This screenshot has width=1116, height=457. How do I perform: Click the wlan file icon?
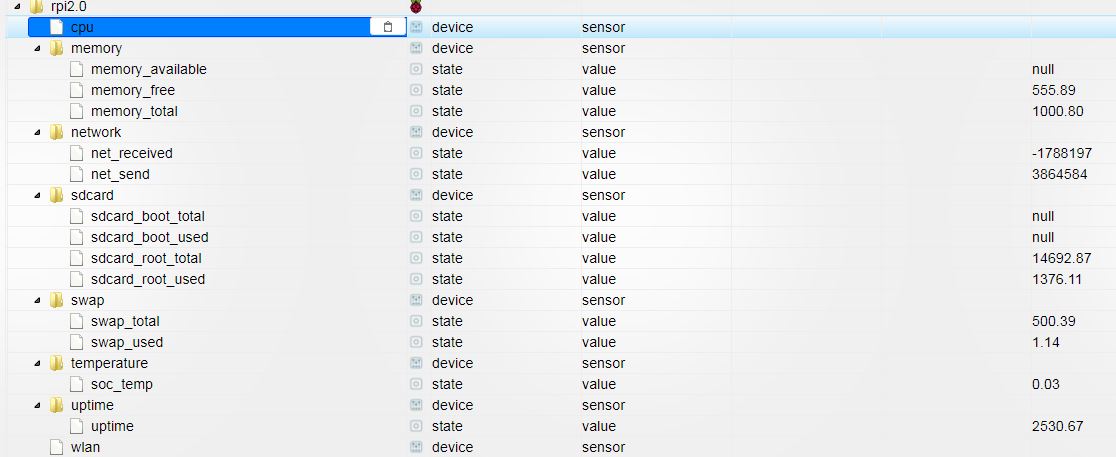pyautogui.click(x=56, y=447)
